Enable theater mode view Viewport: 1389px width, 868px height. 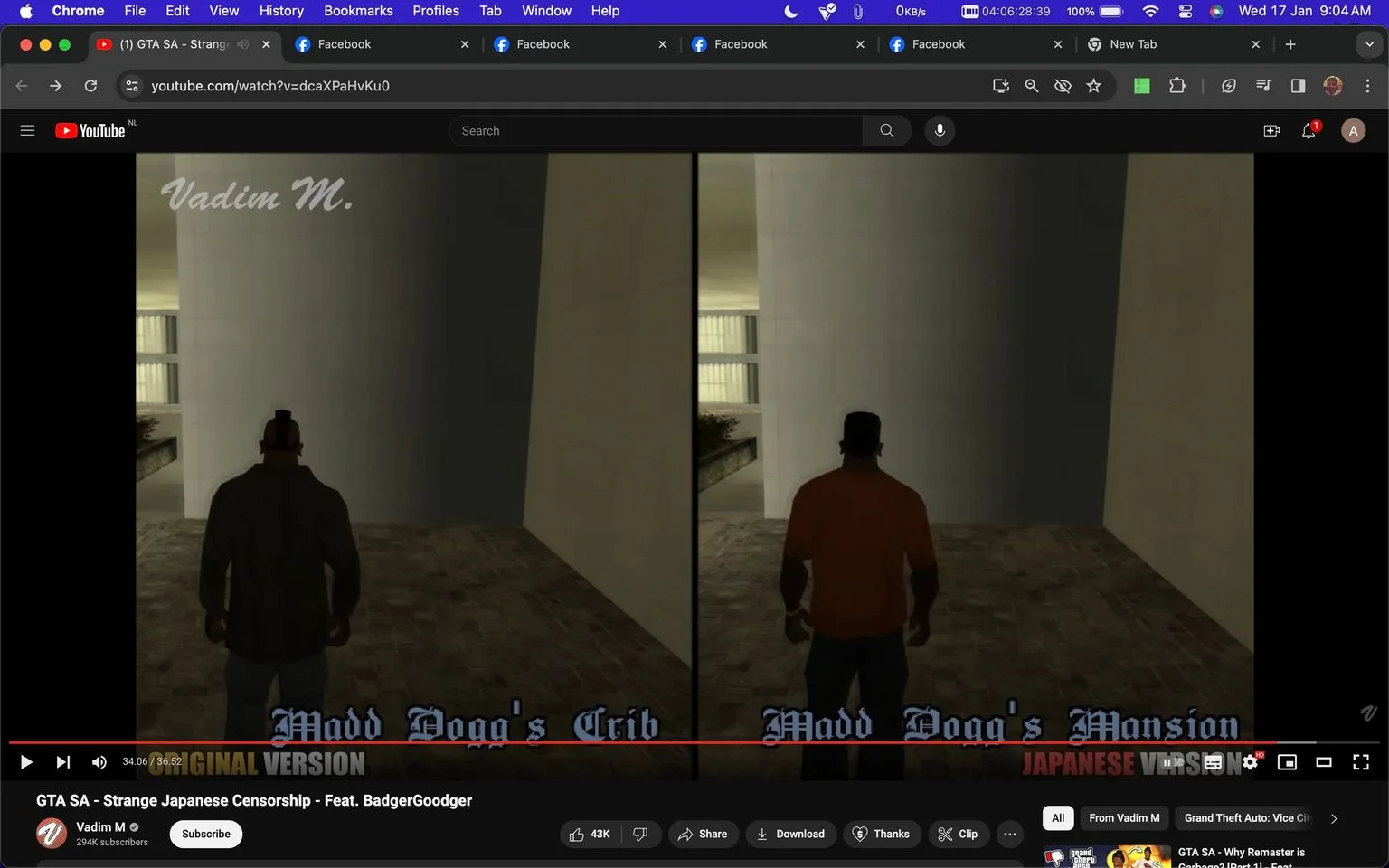pyautogui.click(x=1324, y=762)
